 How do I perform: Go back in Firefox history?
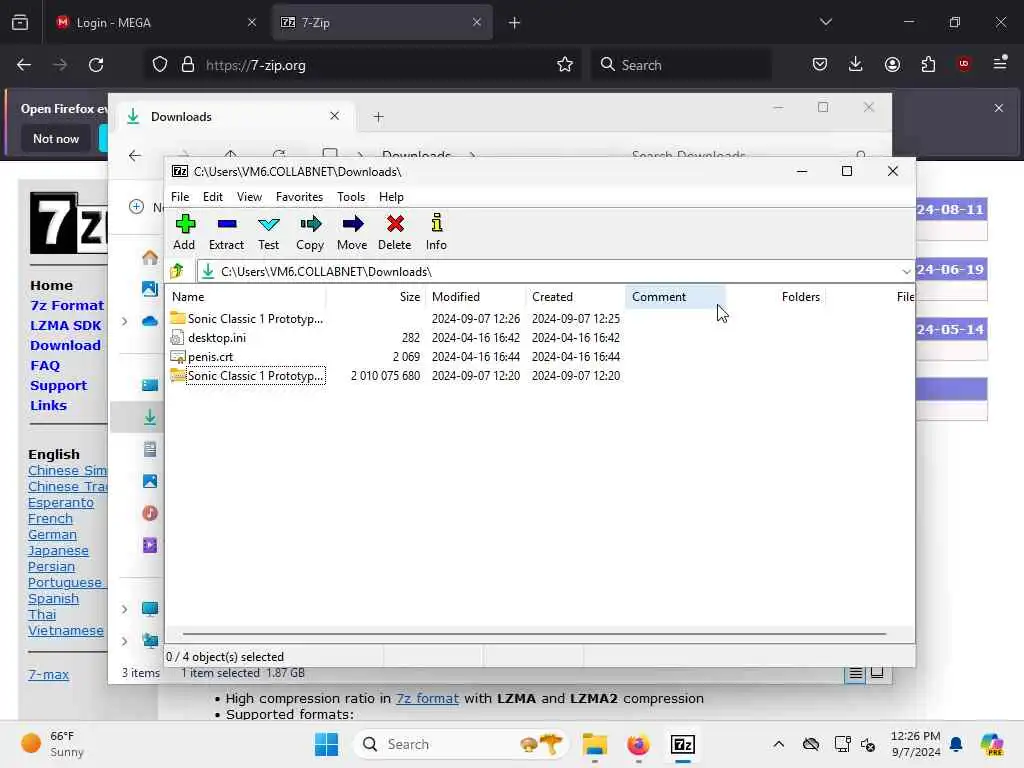pos(24,65)
